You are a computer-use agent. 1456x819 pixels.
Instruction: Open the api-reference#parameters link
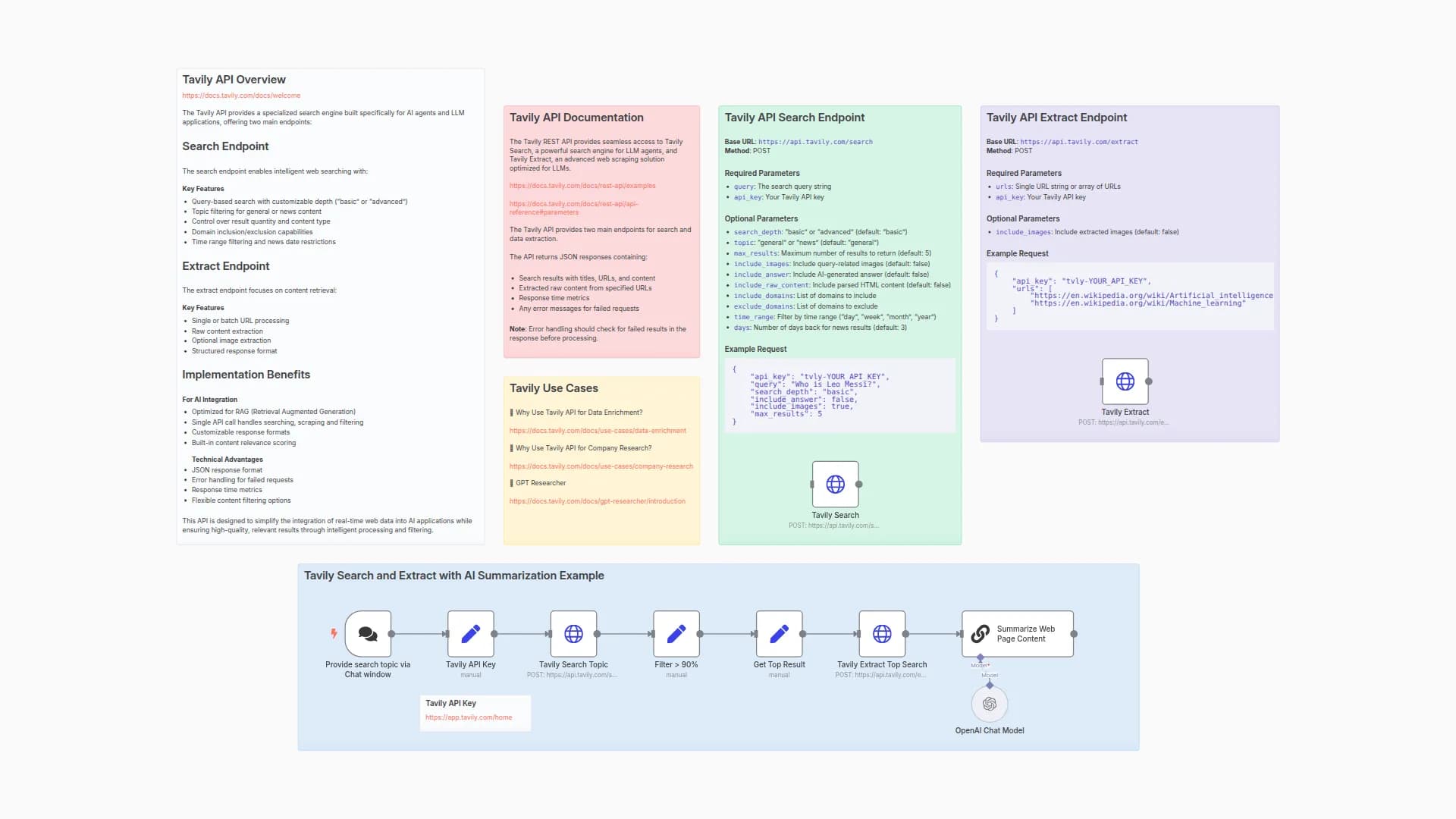(574, 208)
